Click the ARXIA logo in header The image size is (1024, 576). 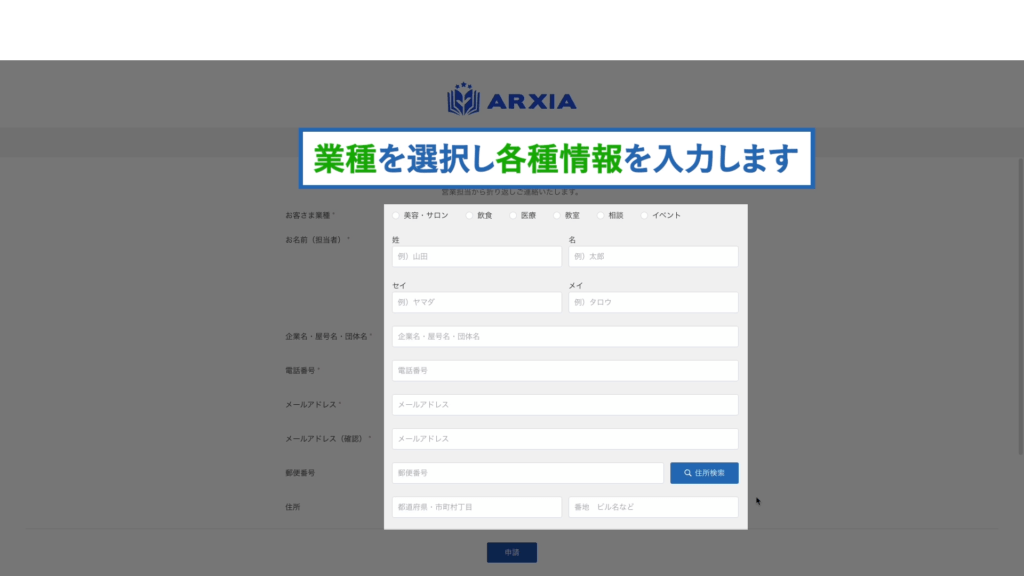[512, 99]
